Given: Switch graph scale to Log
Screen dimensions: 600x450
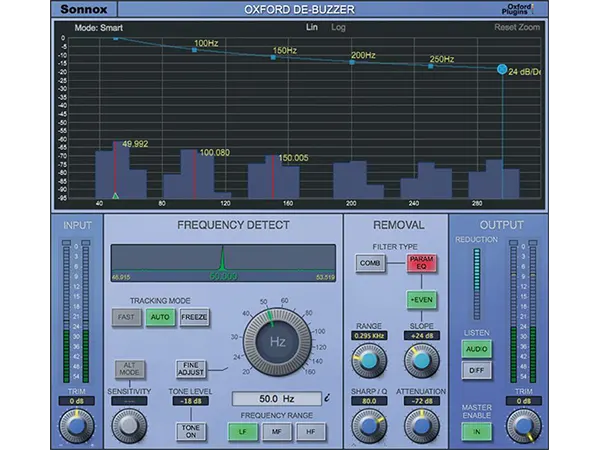Looking at the screenshot, I should tap(338, 28).
